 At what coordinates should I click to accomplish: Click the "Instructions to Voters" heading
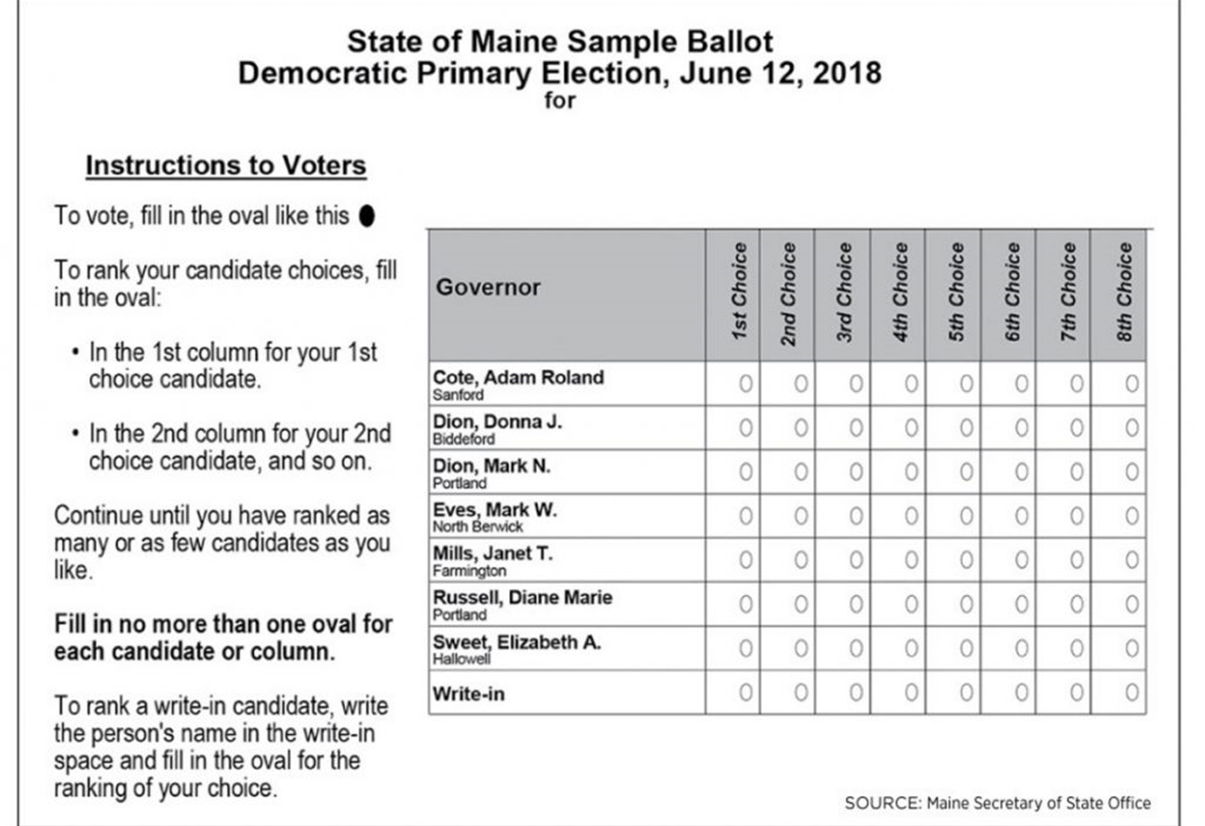pyautogui.click(x=226, y=166)
